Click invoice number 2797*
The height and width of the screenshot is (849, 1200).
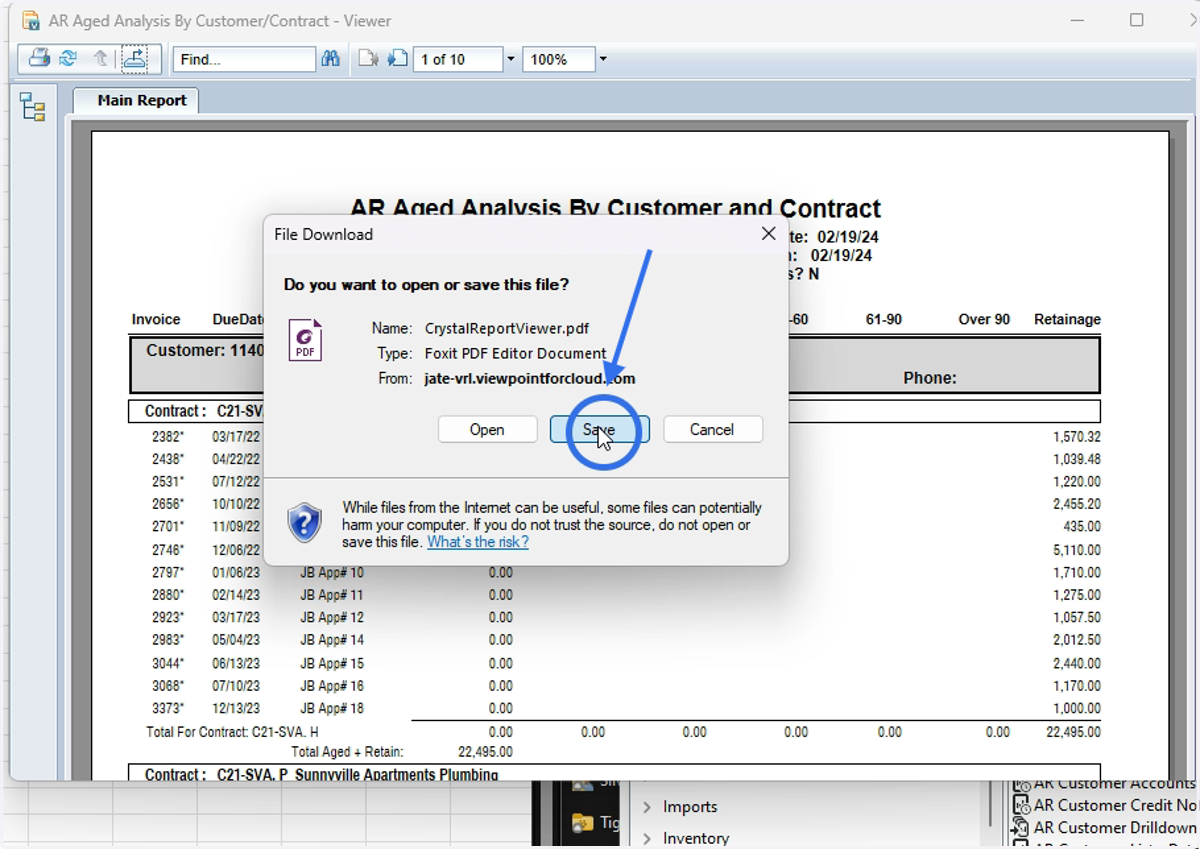(x=168, y=572)
